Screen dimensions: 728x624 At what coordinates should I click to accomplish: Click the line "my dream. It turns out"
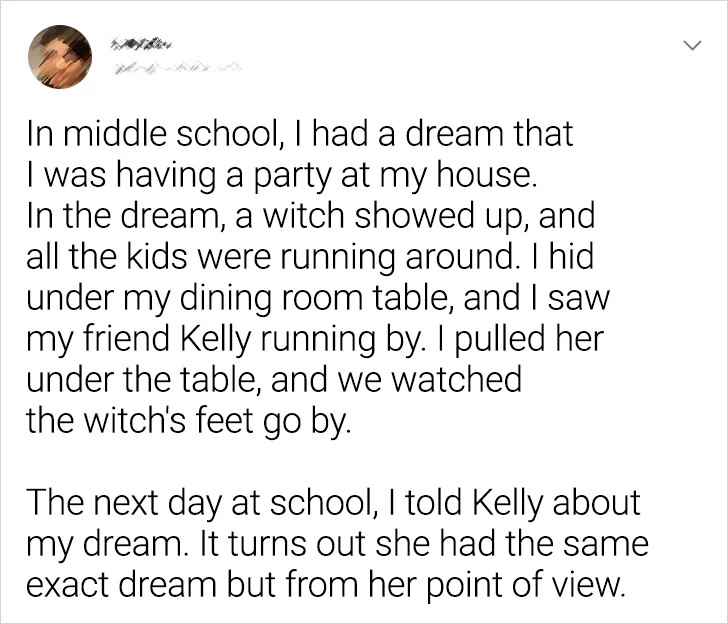point(336,547)
